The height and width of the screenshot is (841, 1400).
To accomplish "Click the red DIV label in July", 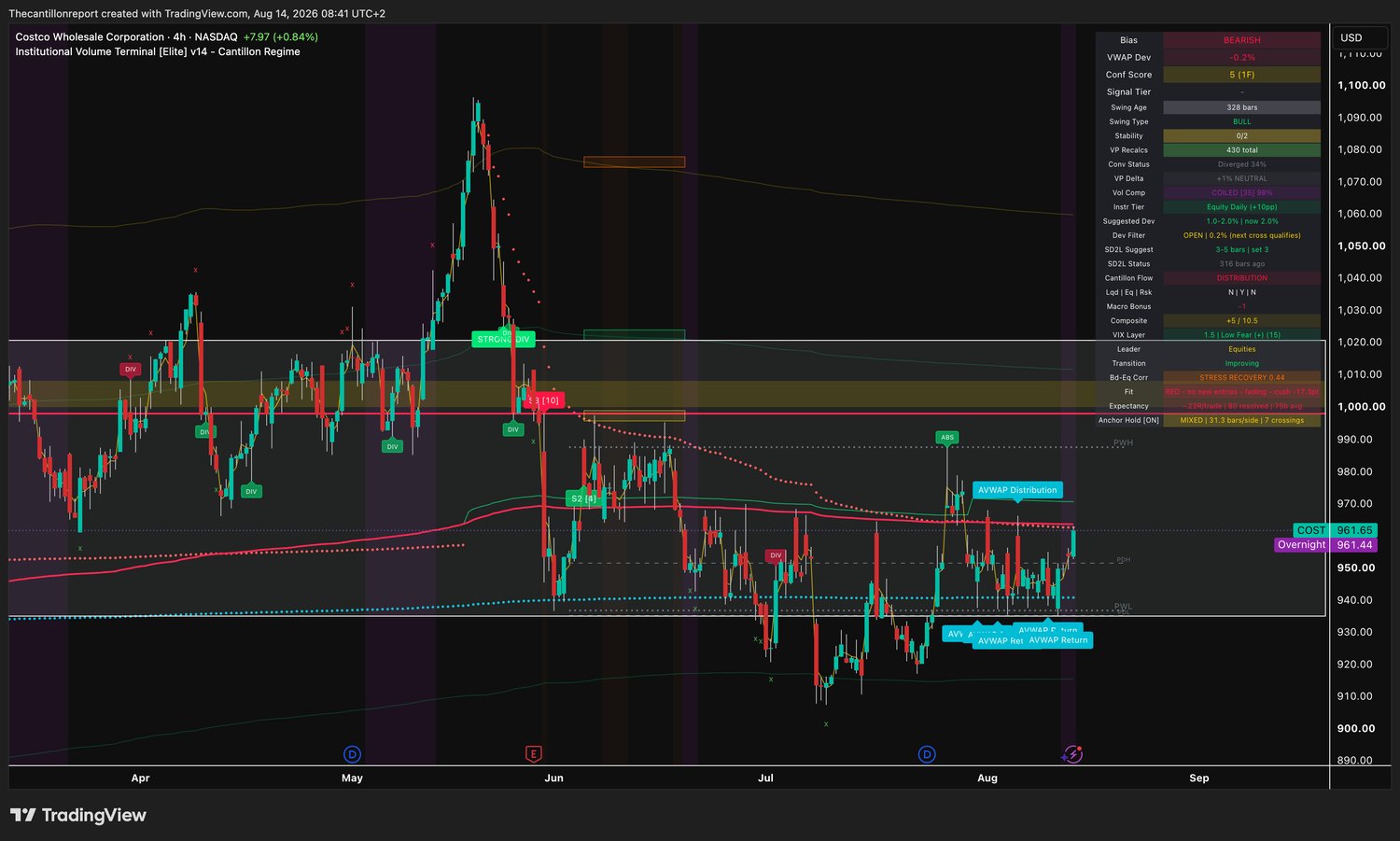I will 776,555.
